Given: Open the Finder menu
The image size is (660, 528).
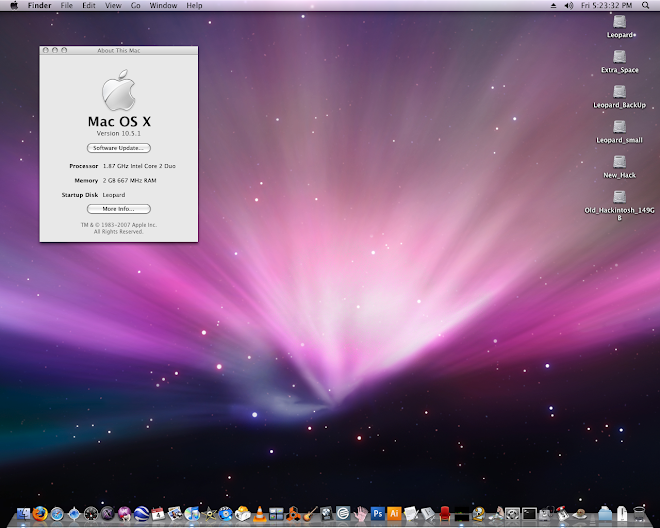Looking at the screenshot, I should [x=39, y=5].
